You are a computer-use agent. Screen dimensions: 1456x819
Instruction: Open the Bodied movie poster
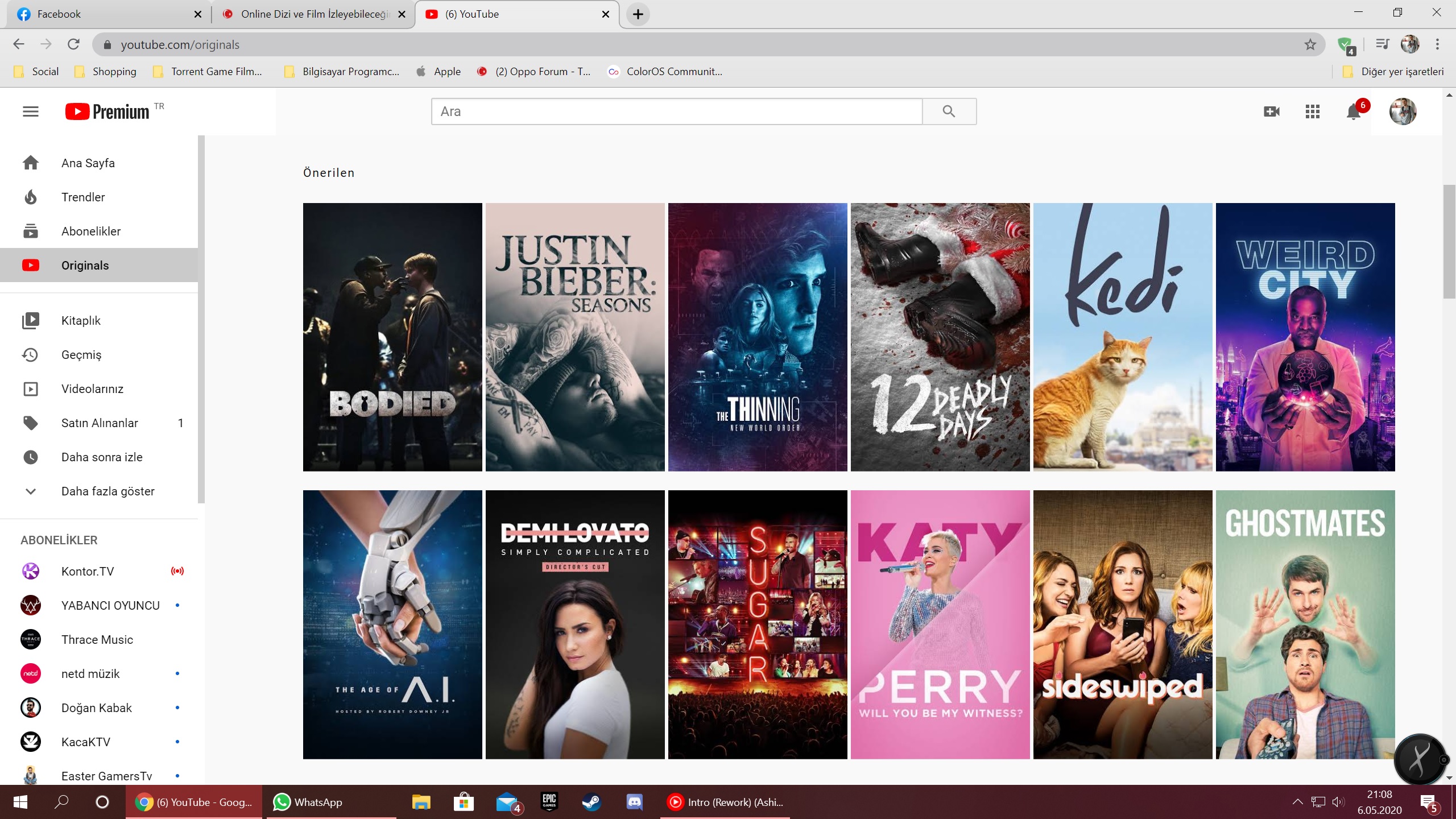point(392,337)
